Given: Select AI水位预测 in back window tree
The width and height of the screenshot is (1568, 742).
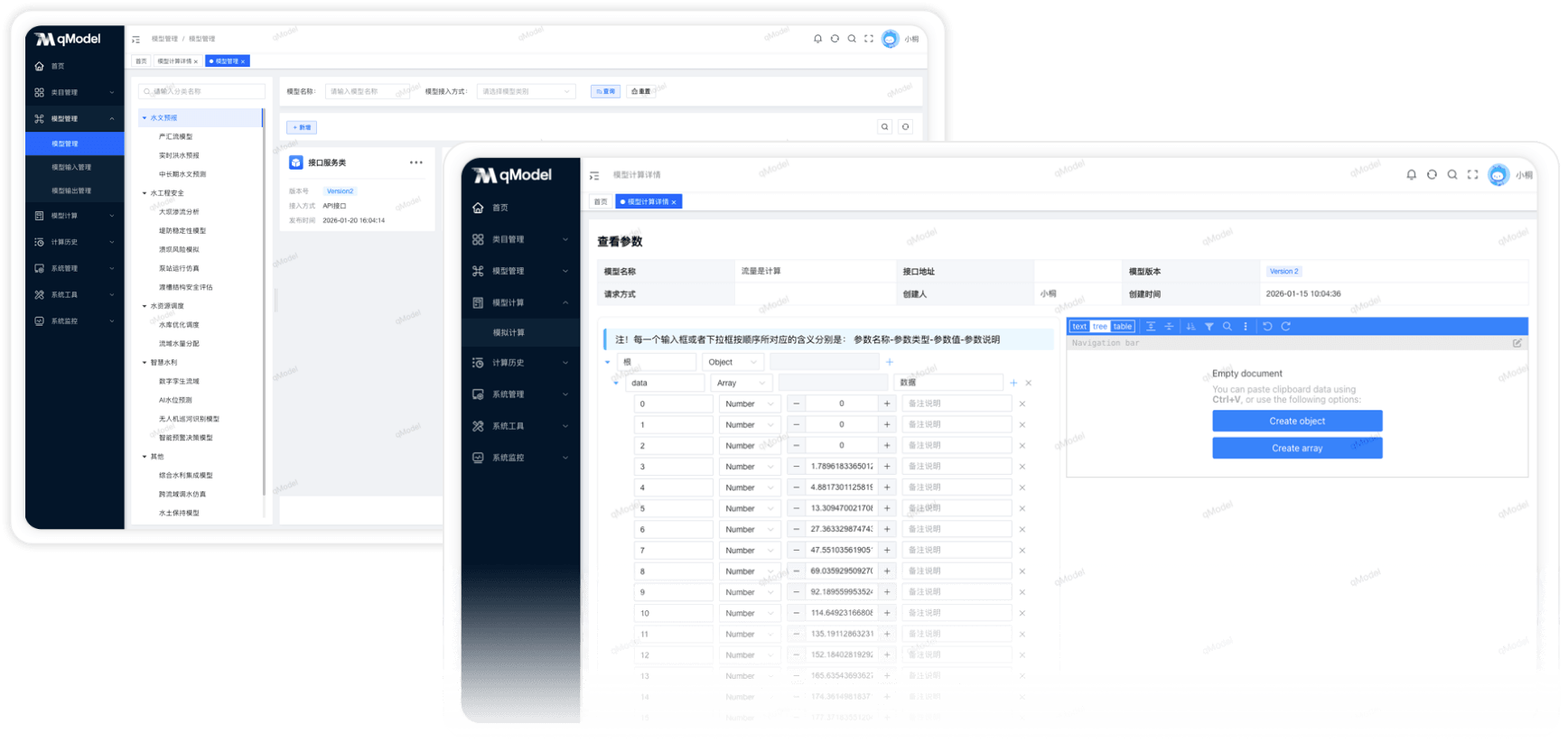Looking at the screenshot, I should point(175,400).
